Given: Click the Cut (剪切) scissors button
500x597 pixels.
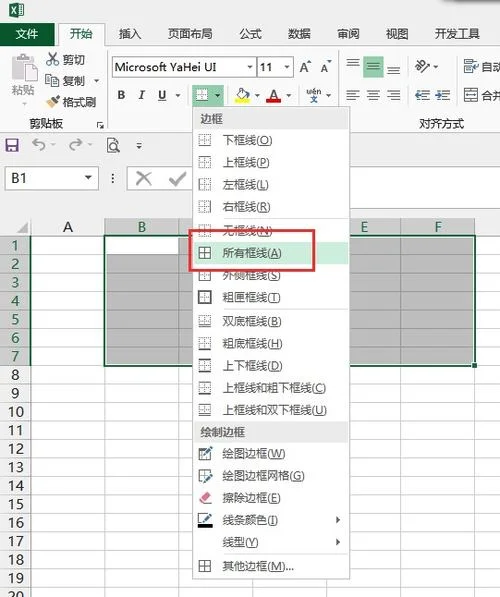Looking at the screenshot, I should pyautogui.click(x=65, y=60).
